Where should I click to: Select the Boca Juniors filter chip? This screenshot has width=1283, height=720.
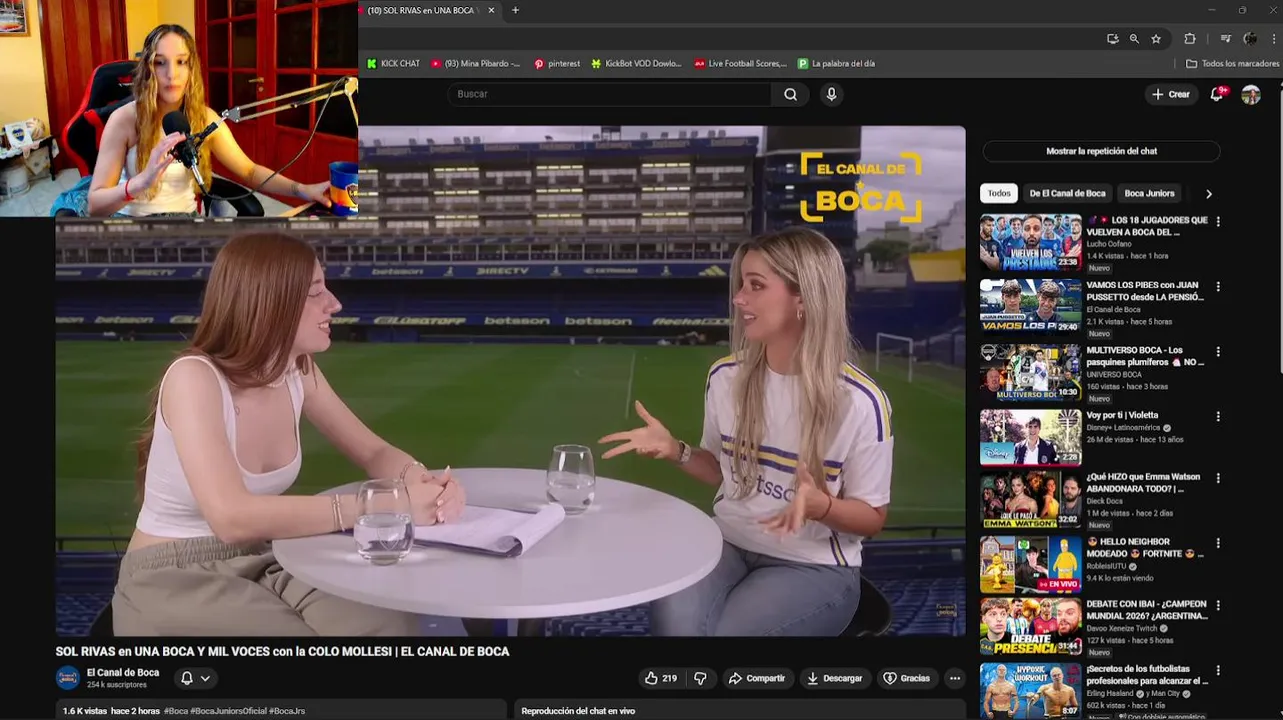click(x=1149, y=193)
